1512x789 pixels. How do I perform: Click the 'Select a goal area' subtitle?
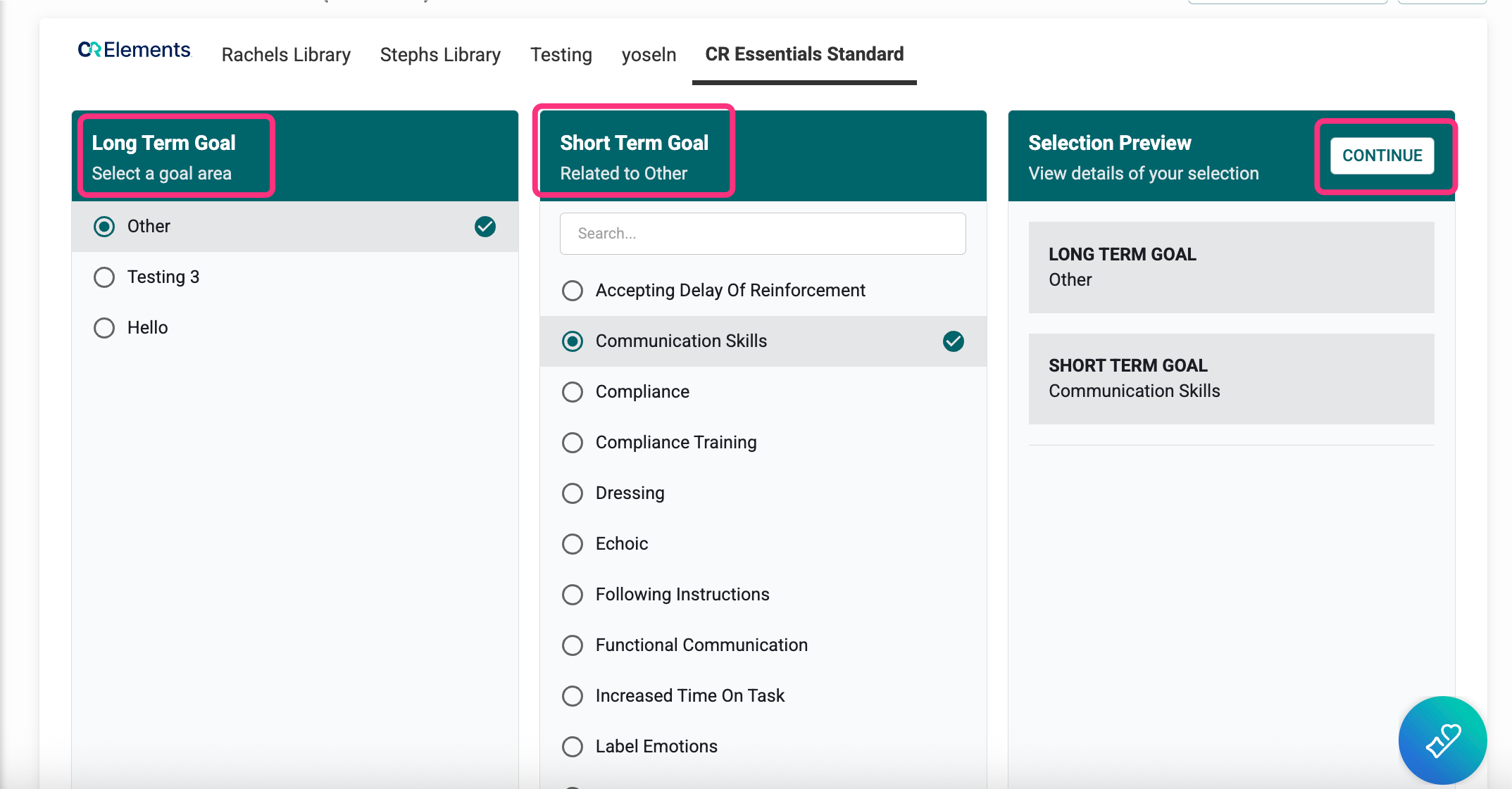tap(162, 174)
